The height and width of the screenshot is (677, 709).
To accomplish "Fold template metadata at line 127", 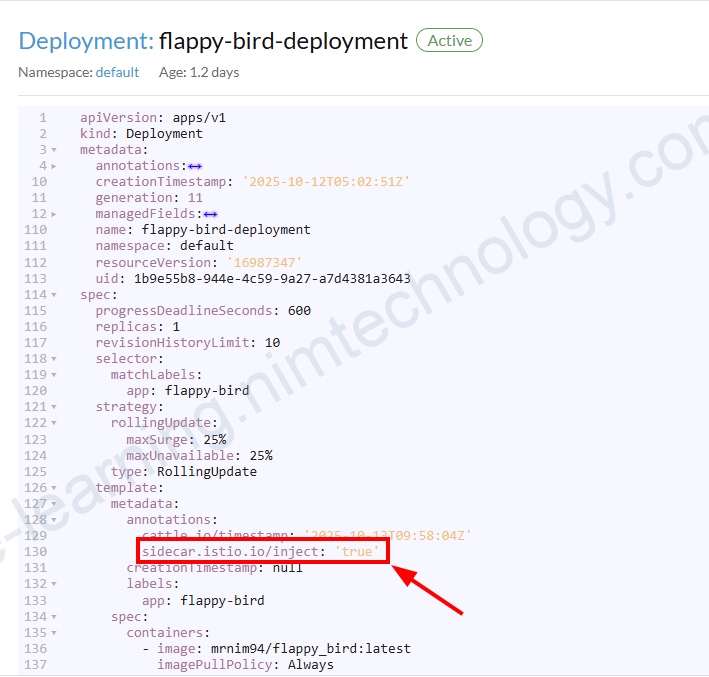I will click(x=54, y=504).
